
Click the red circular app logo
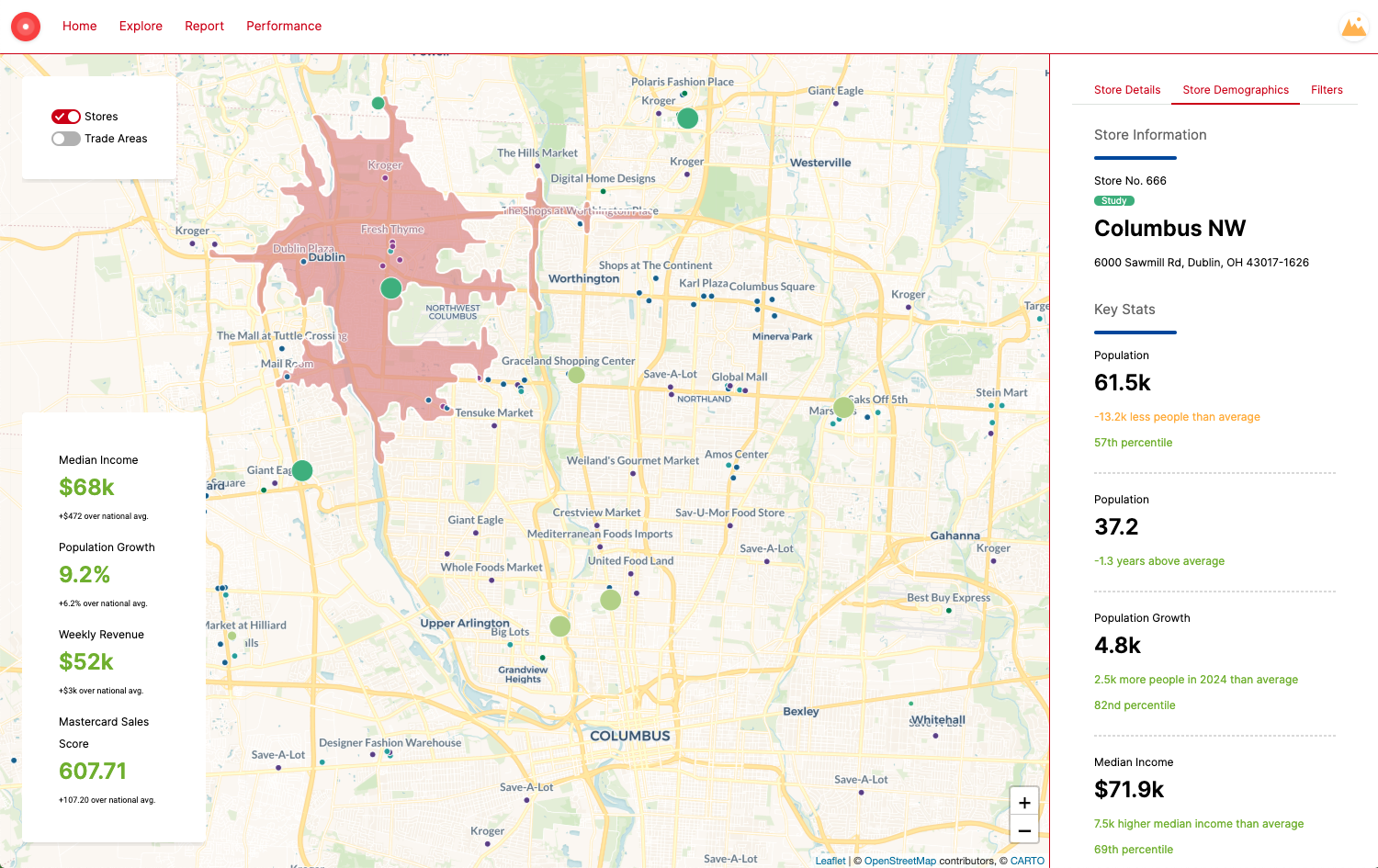26,27
